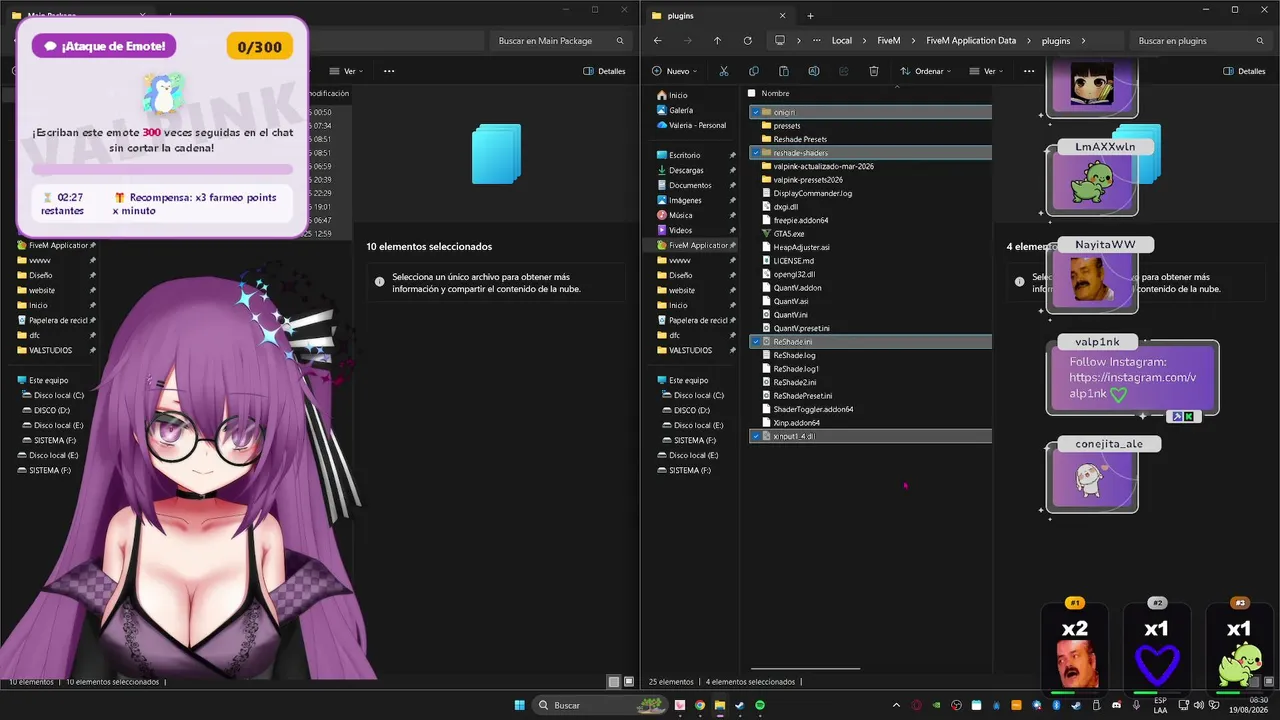Viewport: 1280px width, 720px height.
Task: Expand the chevron after FiveM in address bar
Action: [x=914, y=41]
